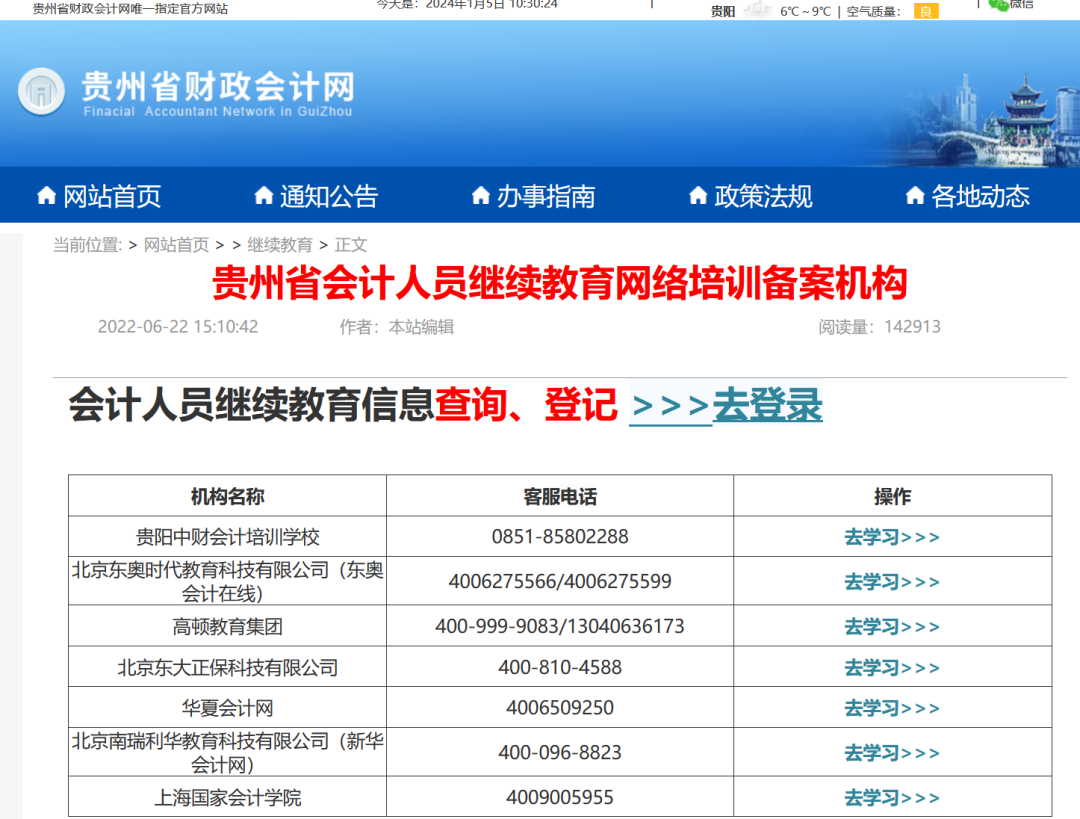The image size is (1080, 819).
Task: Open 去学习 link for 高顿教育集团
Action: (892, 627)
